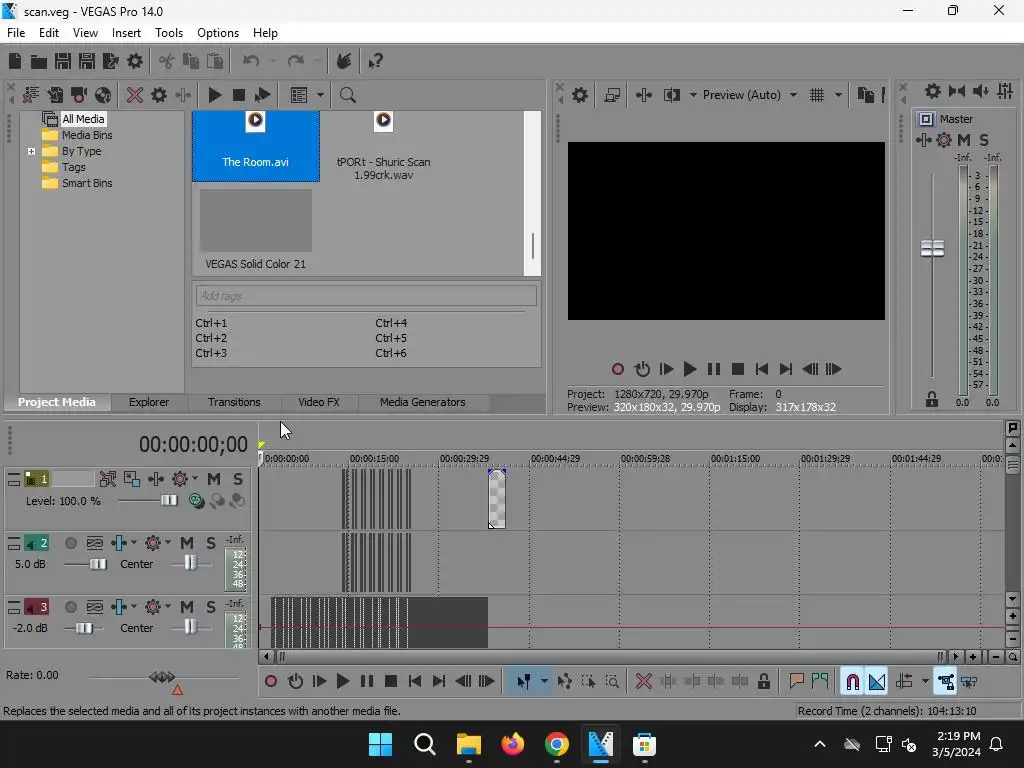1024x768 pixels.
Task: Mute the Master bus
Action: [964, 140]
